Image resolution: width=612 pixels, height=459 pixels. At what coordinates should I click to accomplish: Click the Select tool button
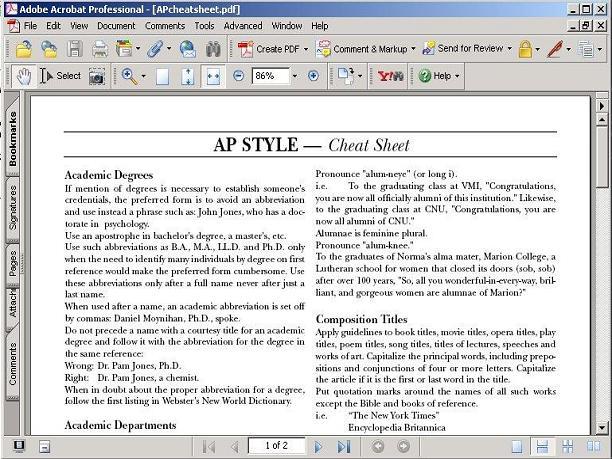tap(61, 76)
